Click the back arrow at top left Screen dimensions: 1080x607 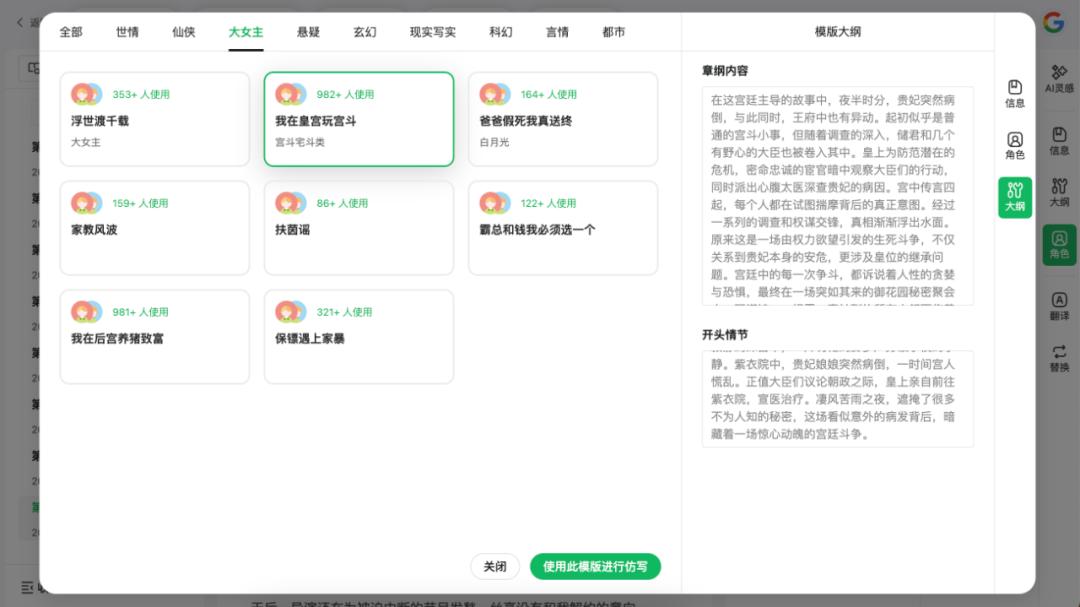(20, 23)
